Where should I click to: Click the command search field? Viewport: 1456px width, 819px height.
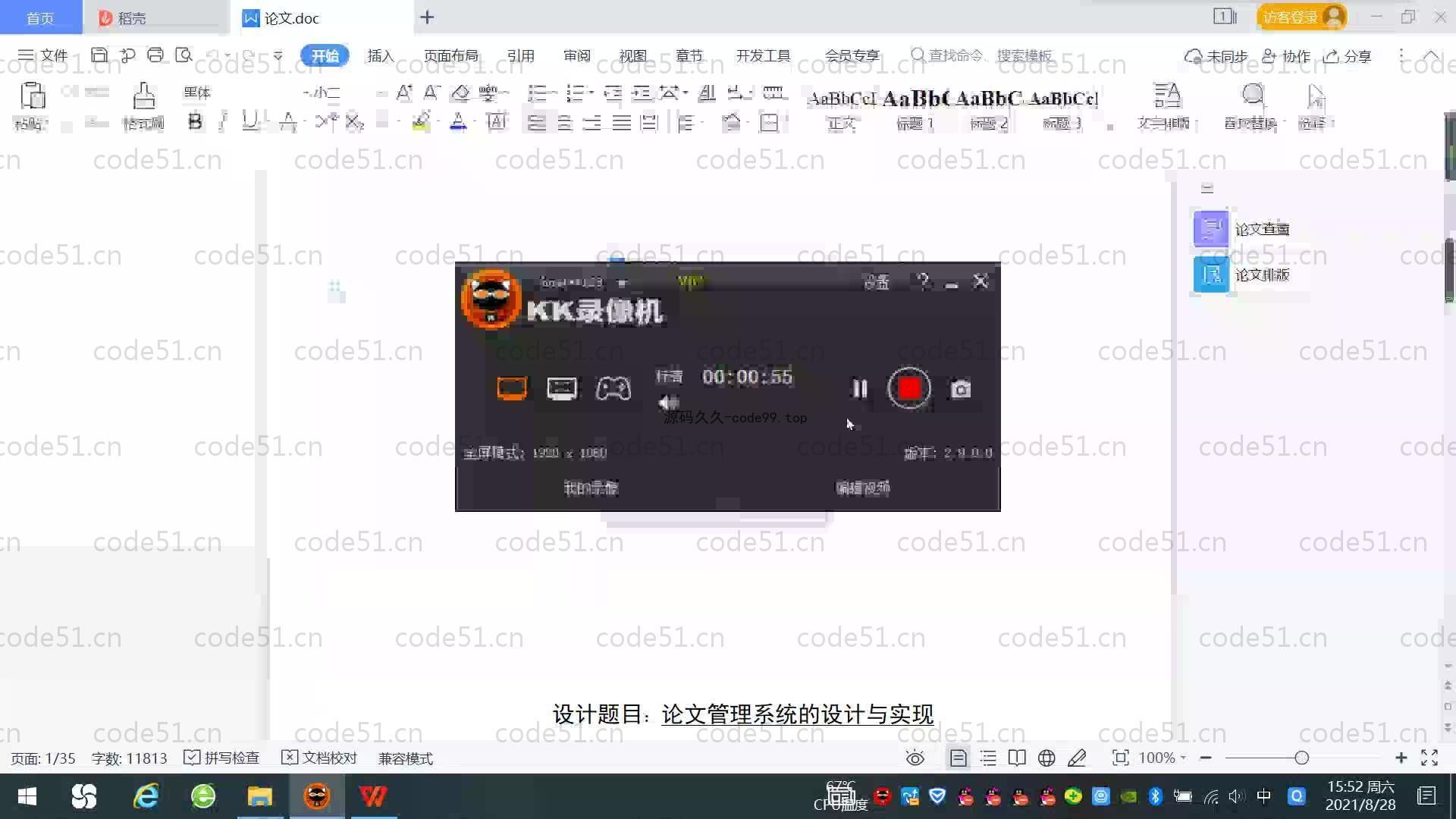(982, 55)
